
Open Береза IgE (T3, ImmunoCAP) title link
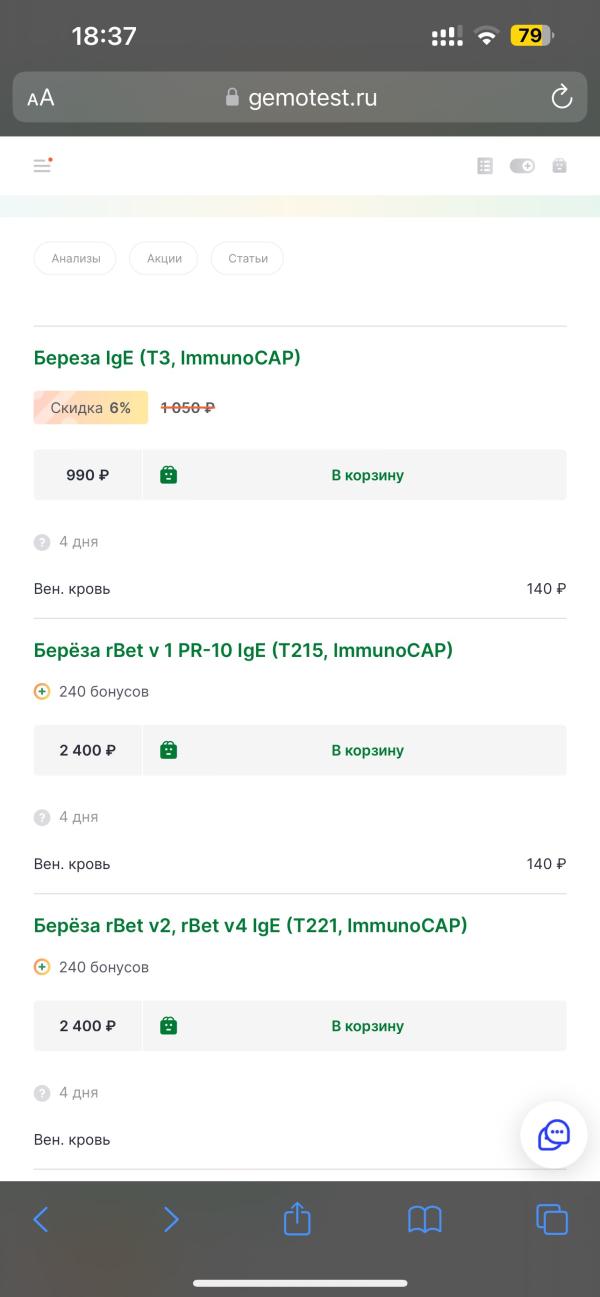[167, 358]
